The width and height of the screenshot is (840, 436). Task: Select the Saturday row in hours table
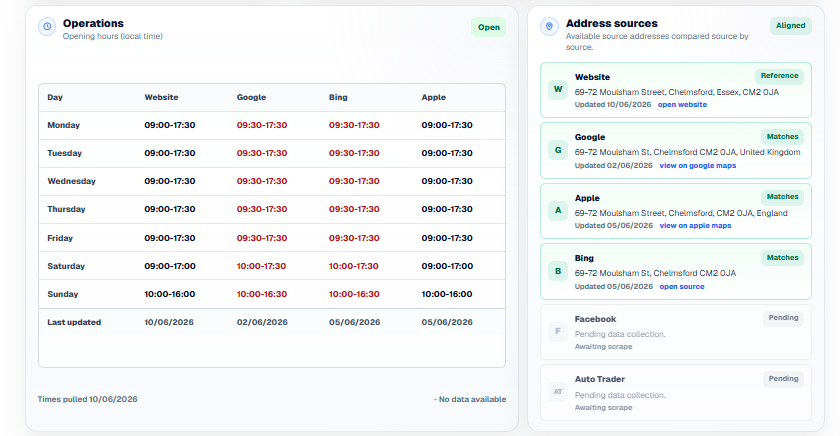click(x=272, y=266)
